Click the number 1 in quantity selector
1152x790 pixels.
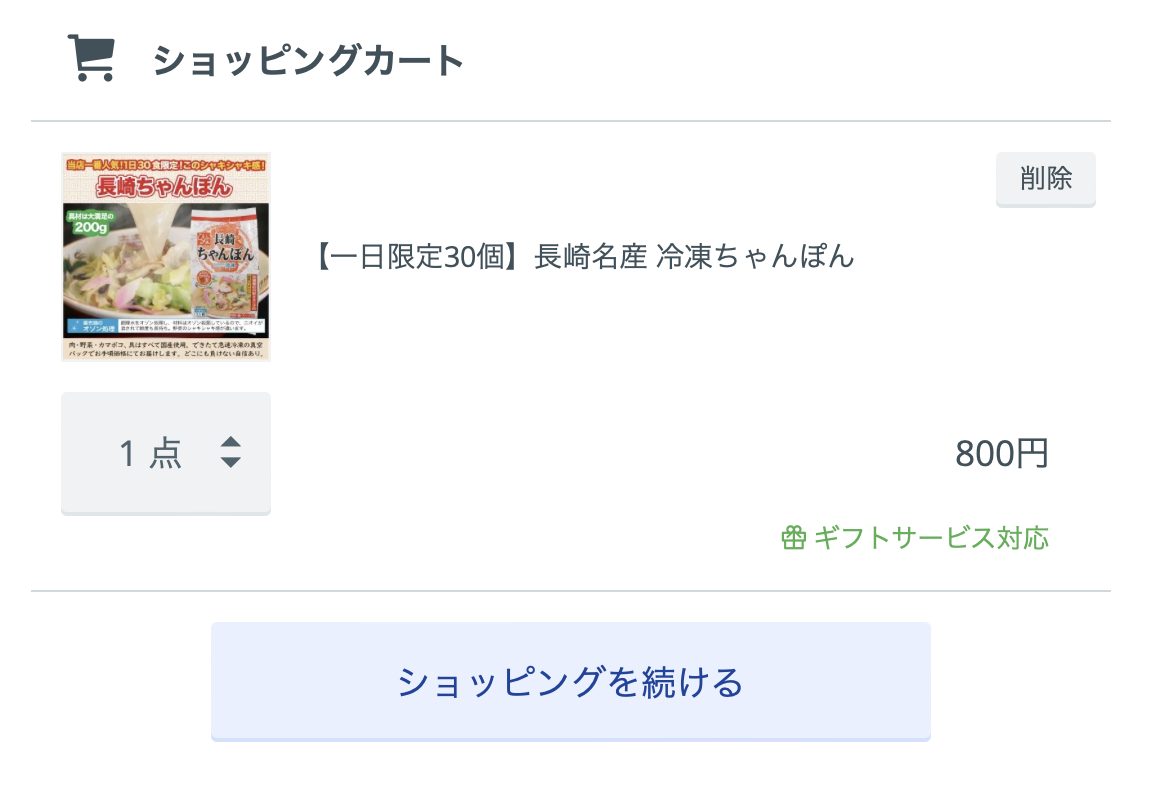[x=127, y=453]
